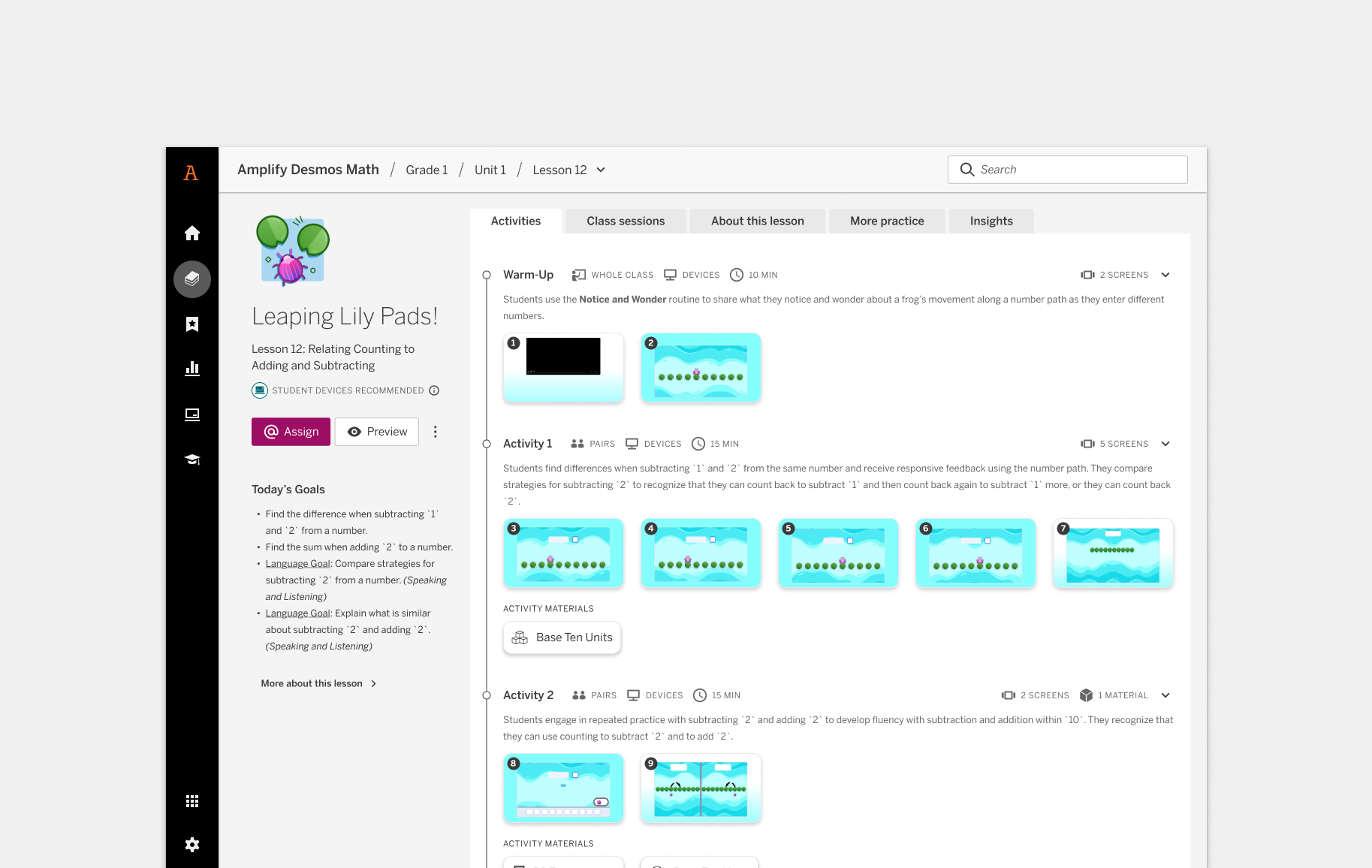Click the Leaping Lily Pads! title
This screenshot has width=1372, height=868.
(345, 316)
